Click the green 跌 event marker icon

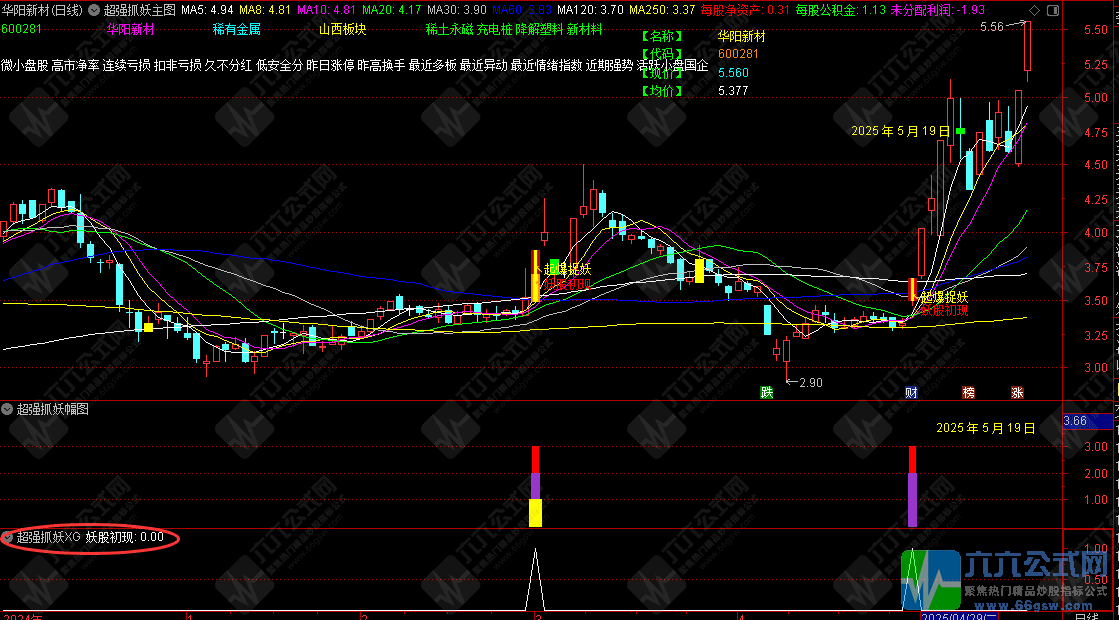tap(766, 392)
